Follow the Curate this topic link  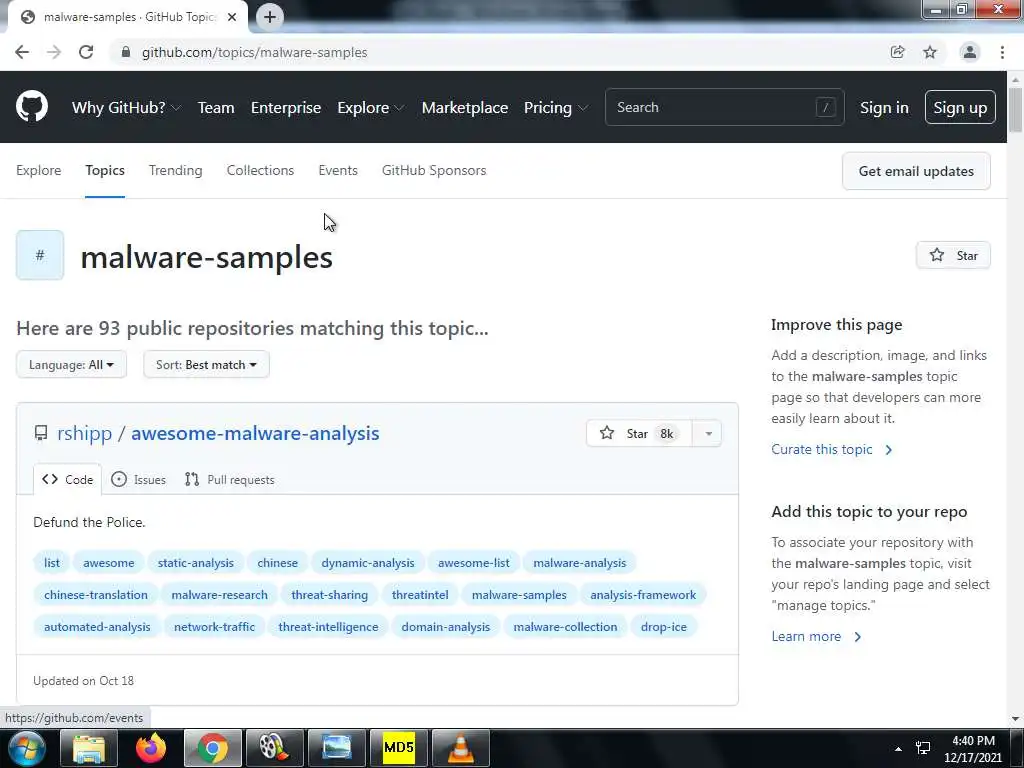pyautogui.click(x=831, y=449)
